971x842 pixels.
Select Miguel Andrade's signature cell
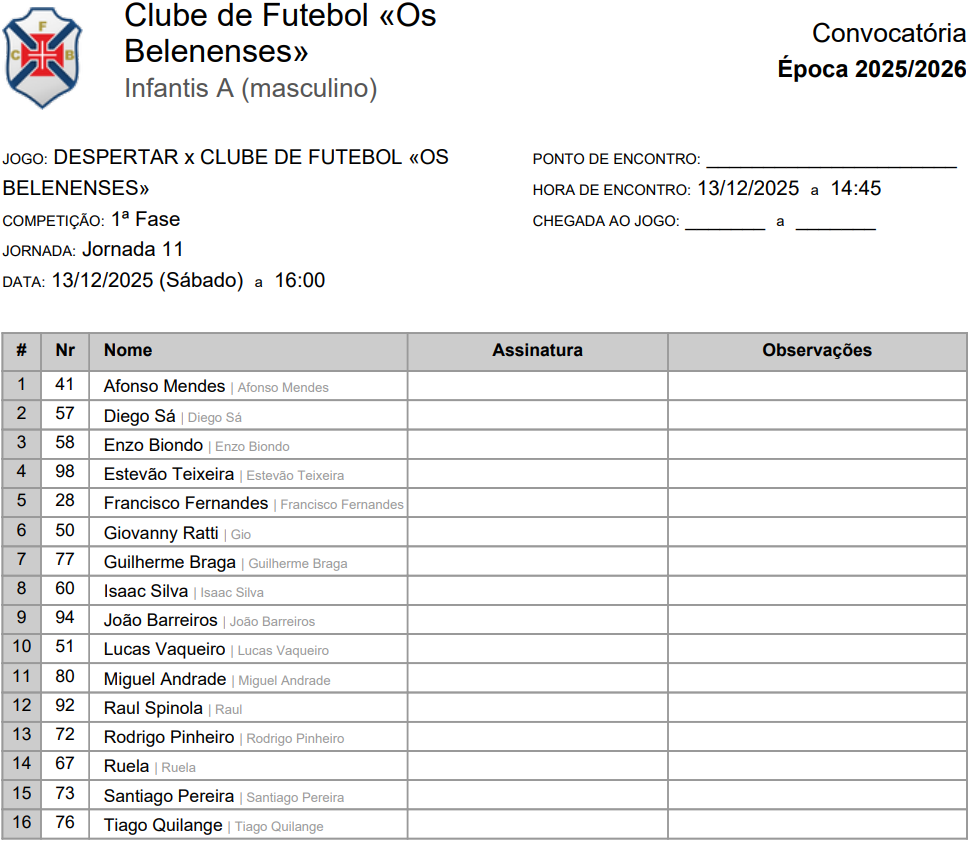click(x=537, y=679)
